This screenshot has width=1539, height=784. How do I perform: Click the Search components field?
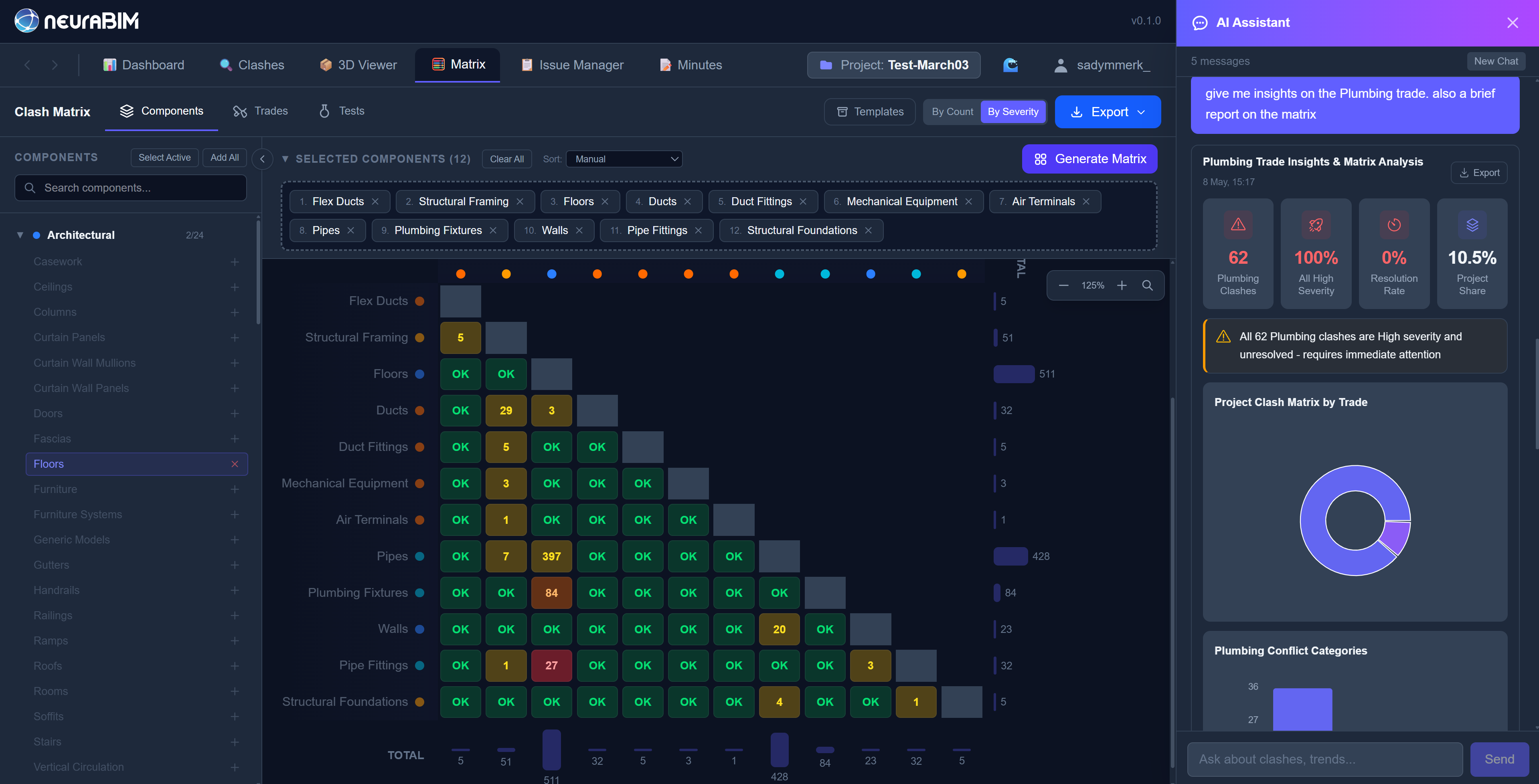tap(130, 188)
